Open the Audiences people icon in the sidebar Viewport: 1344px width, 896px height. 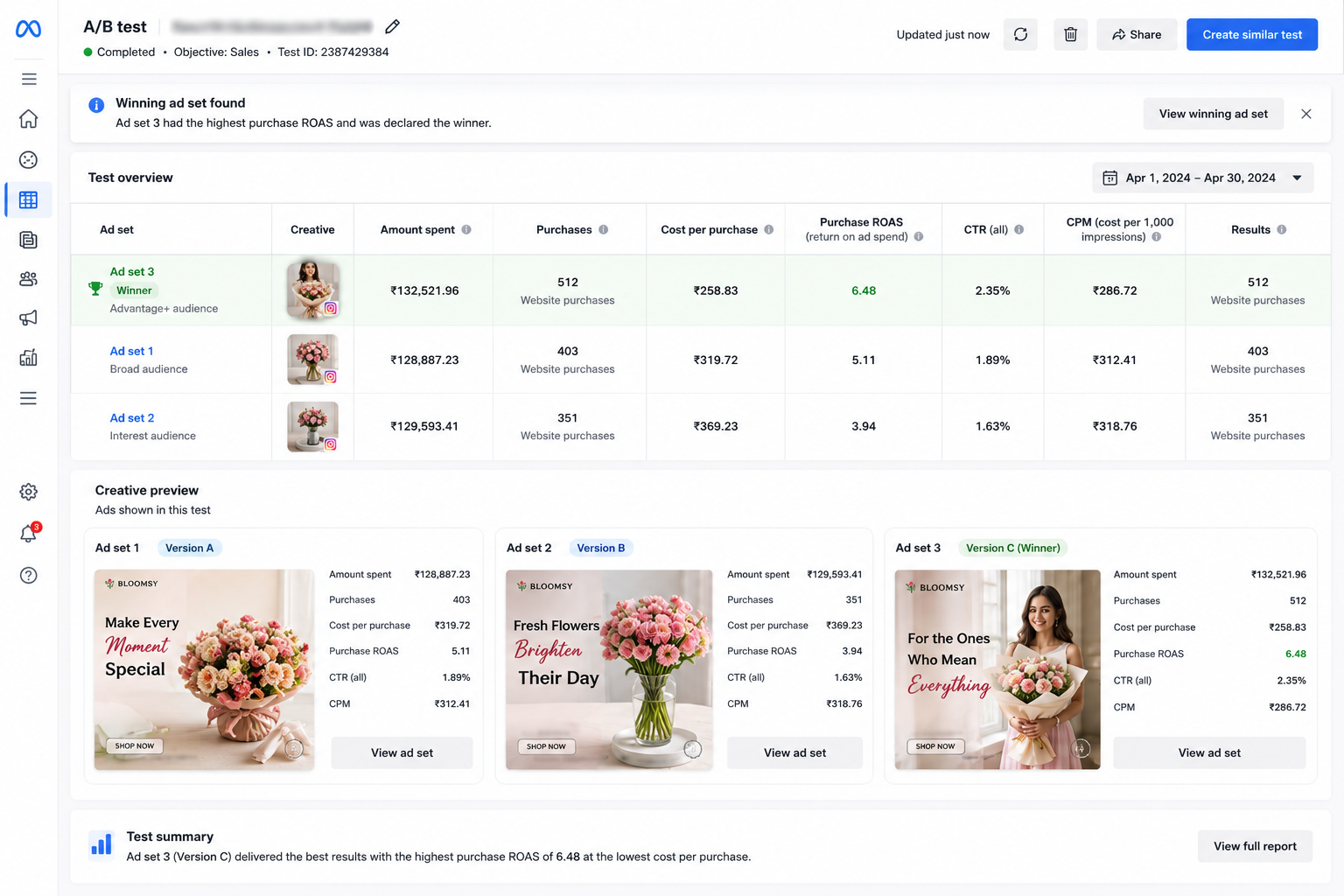29,279
